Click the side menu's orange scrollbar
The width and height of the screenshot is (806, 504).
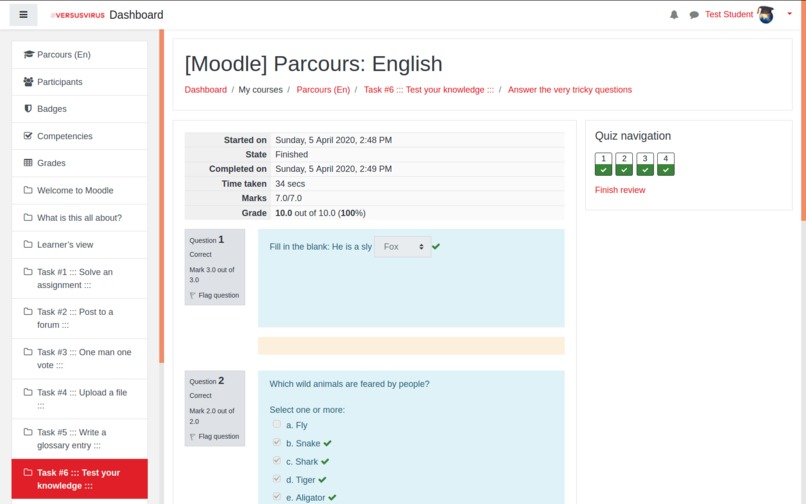pos(161,195)
